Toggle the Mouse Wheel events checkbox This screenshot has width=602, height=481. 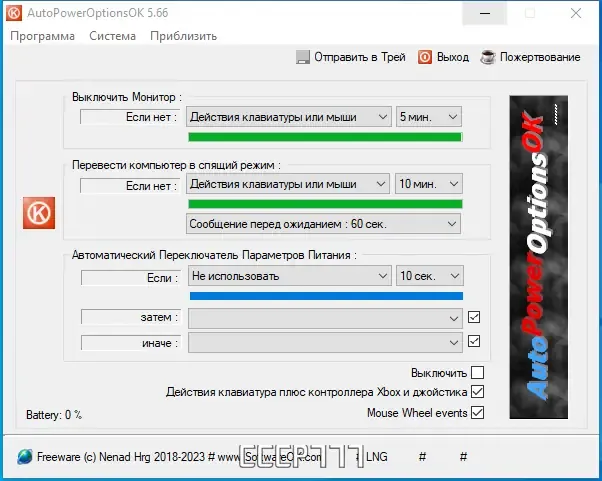pyautogui.click(x=477, y=413)
